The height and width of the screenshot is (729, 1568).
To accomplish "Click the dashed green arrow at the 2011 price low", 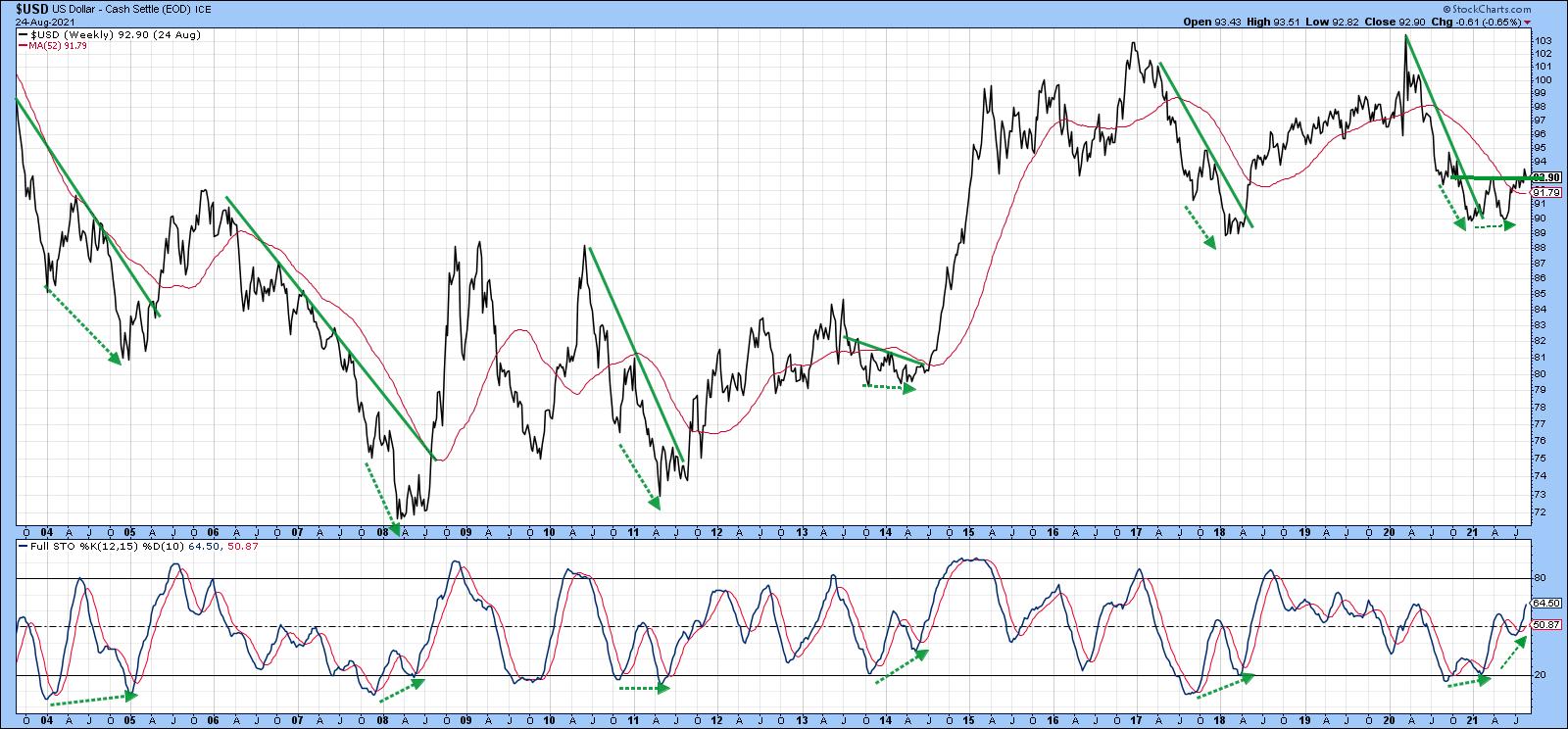I will (x=639, y=477).
